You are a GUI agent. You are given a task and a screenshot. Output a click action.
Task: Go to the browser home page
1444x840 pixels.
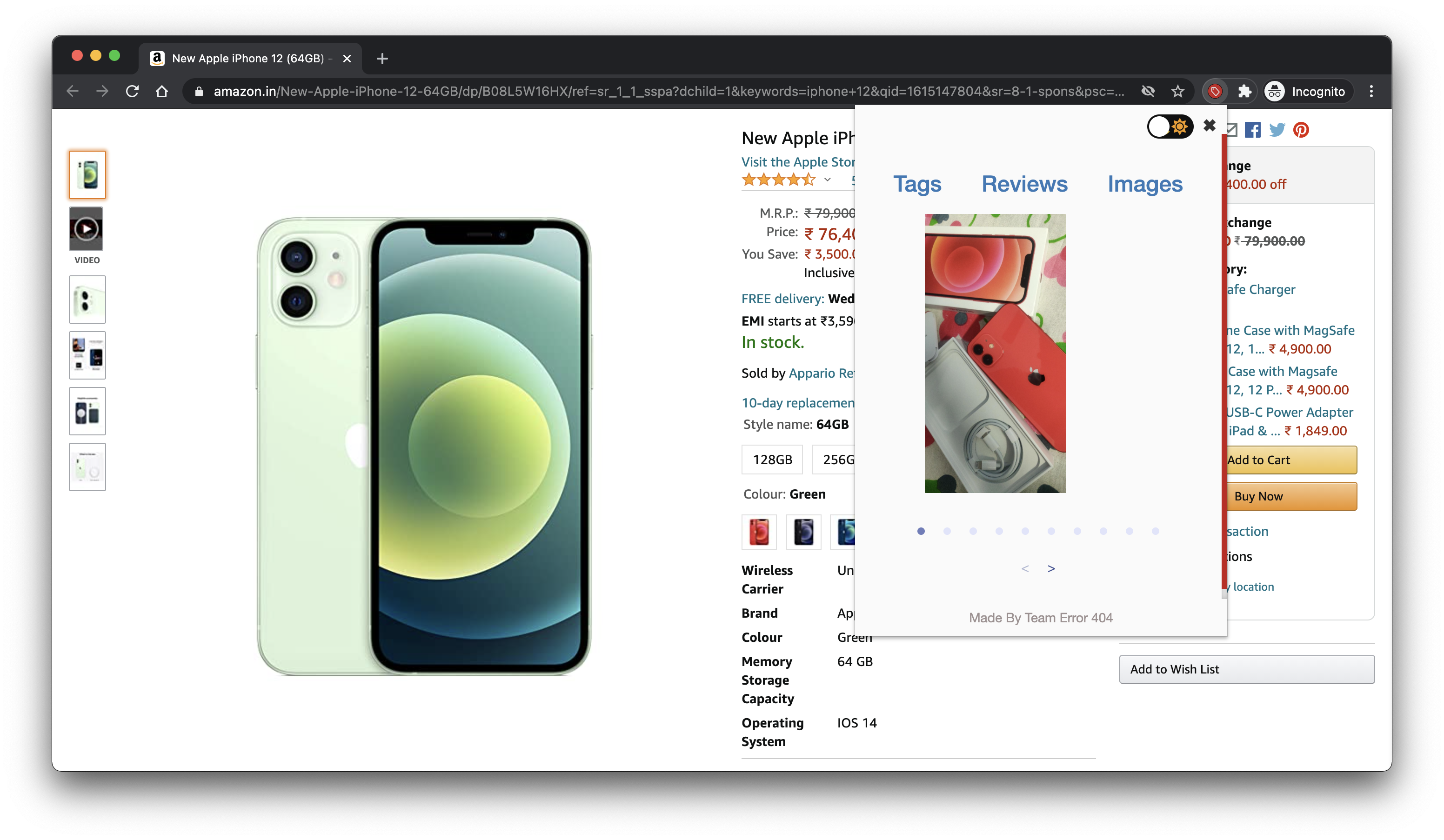click(162, 91)
